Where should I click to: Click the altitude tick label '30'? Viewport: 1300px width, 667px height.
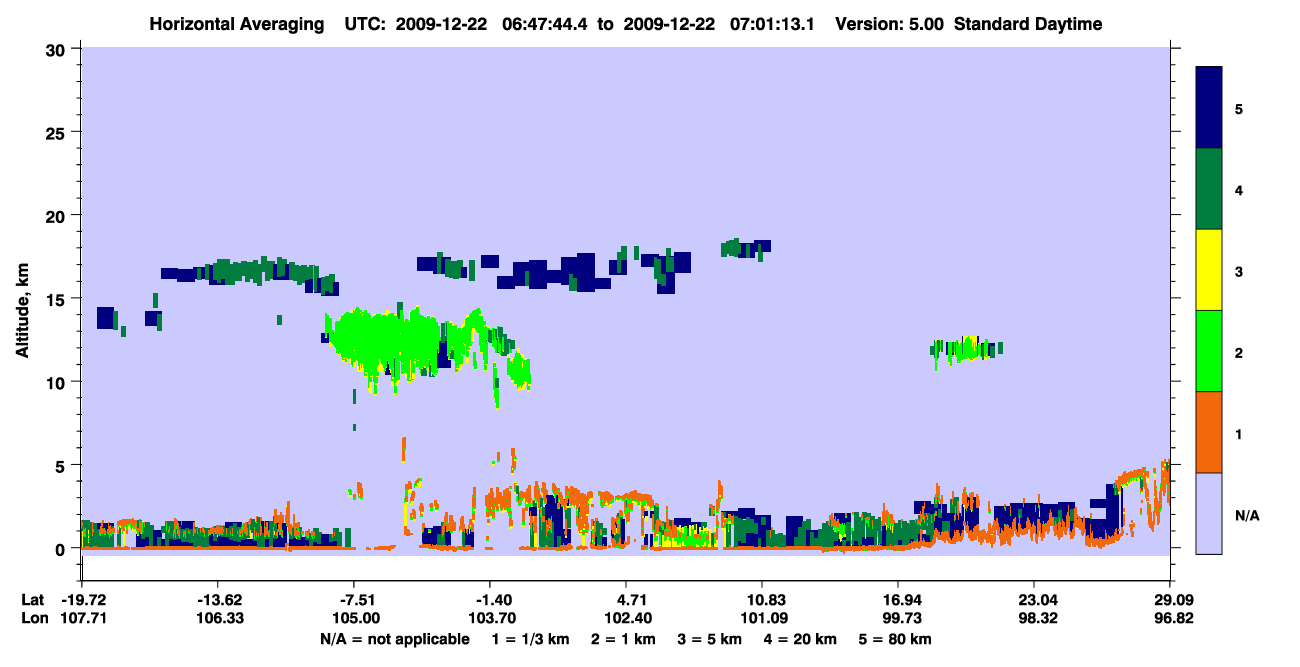point(58,49)
